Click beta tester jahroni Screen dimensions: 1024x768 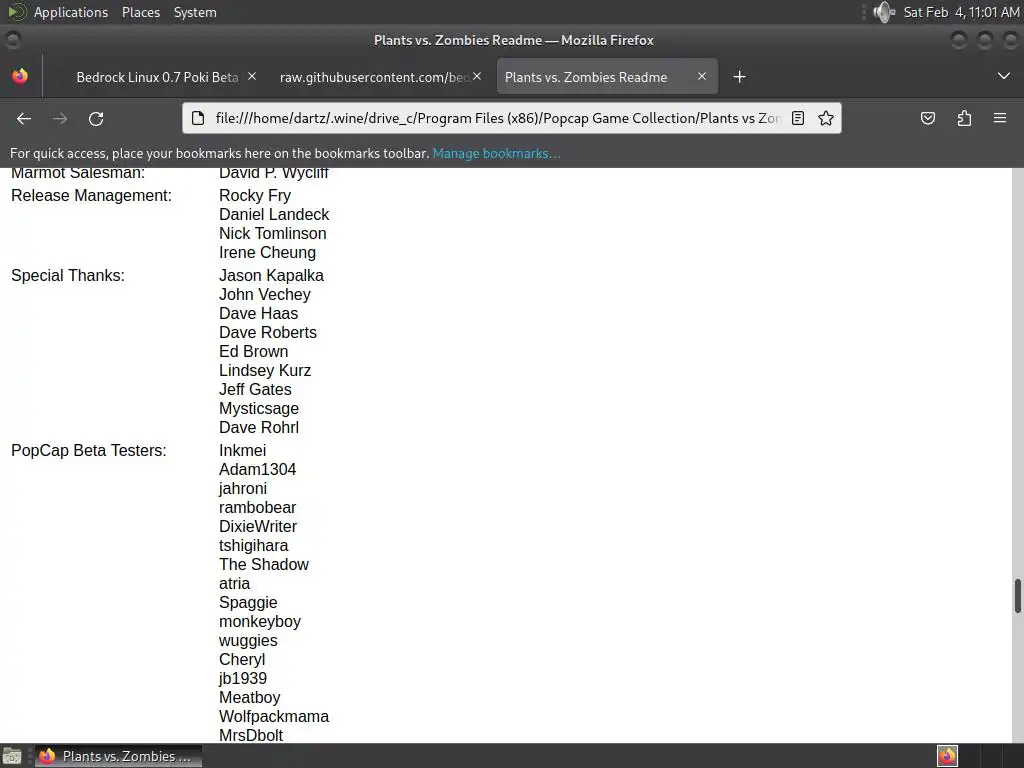coord(242,488)
